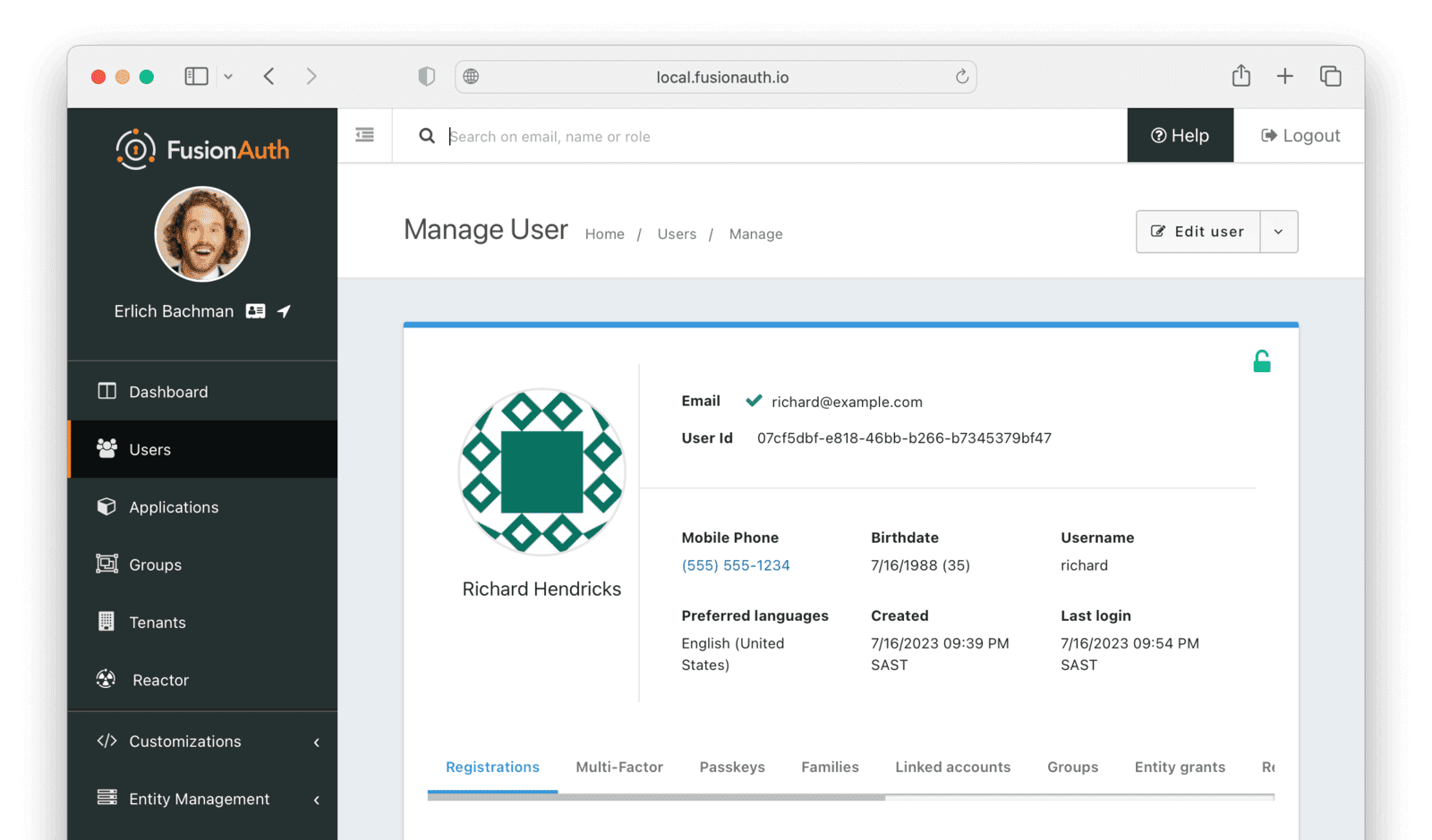Click the (555) 555-1234 phone link
This screenshot has width=1432, height=840.
[x=736, y=565]
